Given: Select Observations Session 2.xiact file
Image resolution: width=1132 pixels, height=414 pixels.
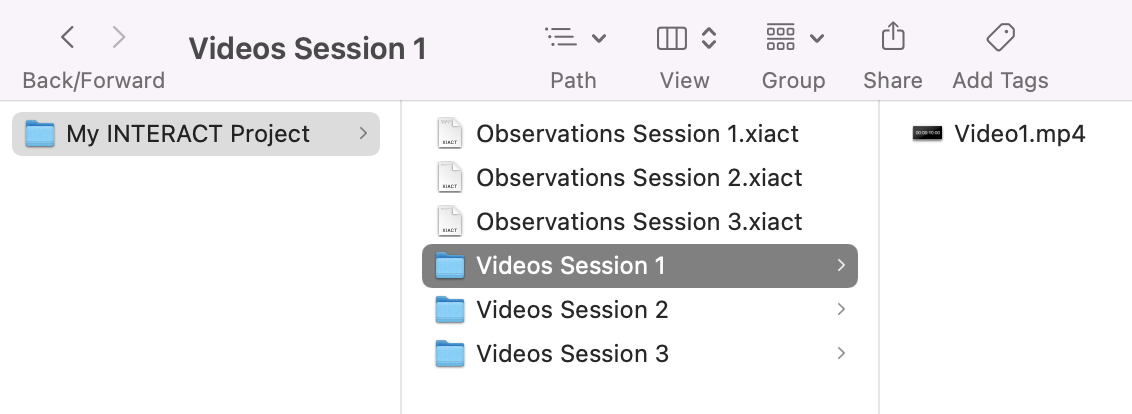Looking at the screenshot, I should click(x=640, y=178).
